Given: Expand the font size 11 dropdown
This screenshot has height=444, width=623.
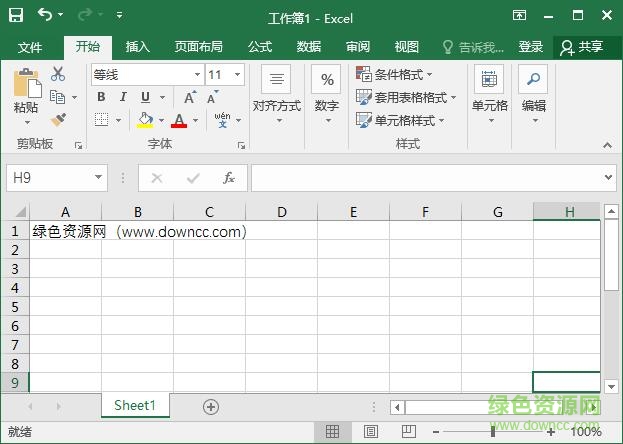Looking at the screenshot, I should point(237,75).
